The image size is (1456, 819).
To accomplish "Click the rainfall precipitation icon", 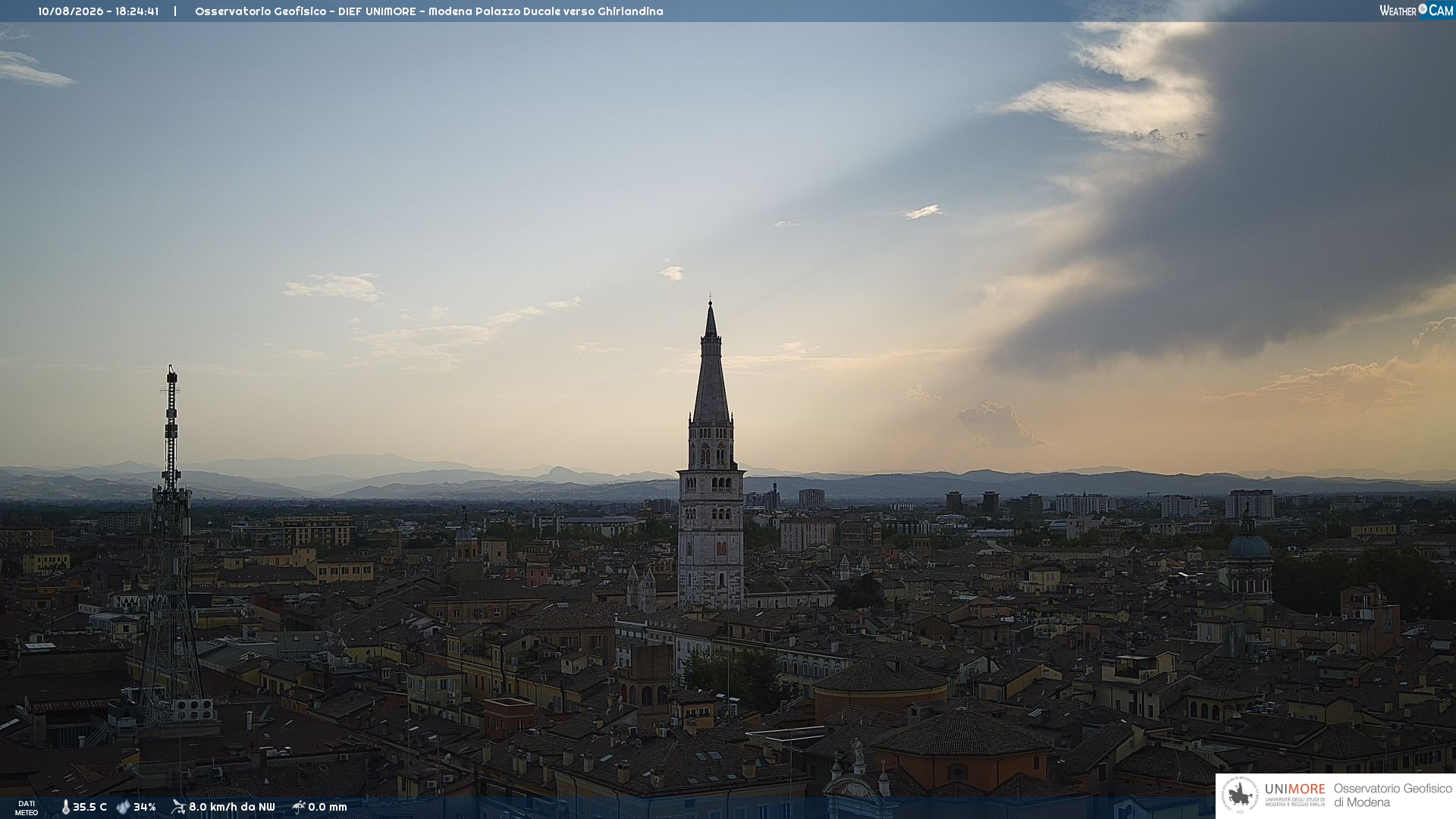I will pyautogui.click(x=298, y=807).
